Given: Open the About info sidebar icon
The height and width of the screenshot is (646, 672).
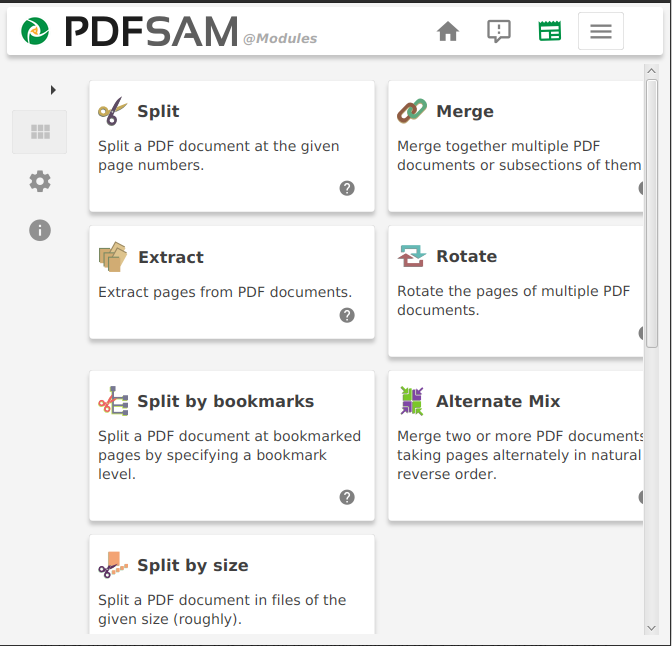Looking at the screenshot, I should tap(40, 230).
